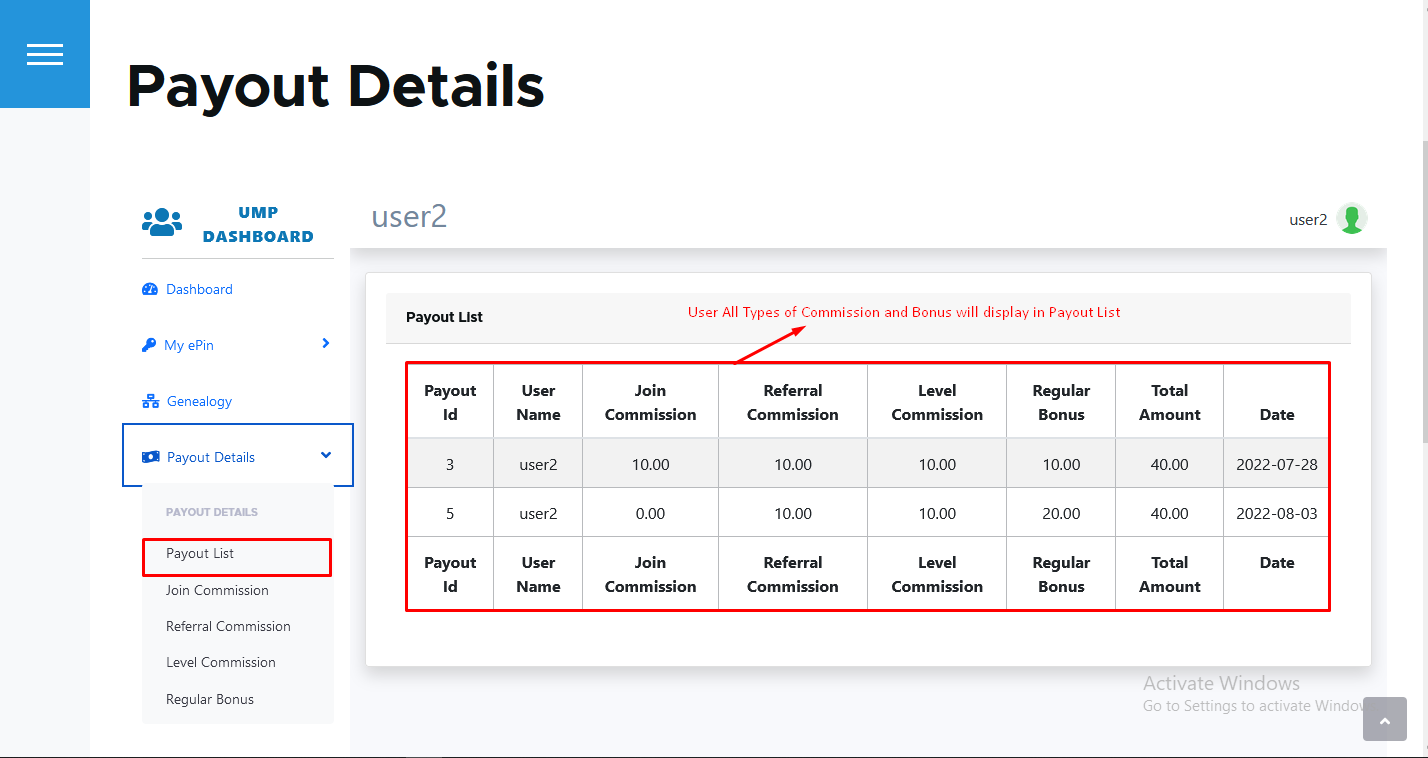Click the top Payout Id column header
1428x758 pixels.
450,402
